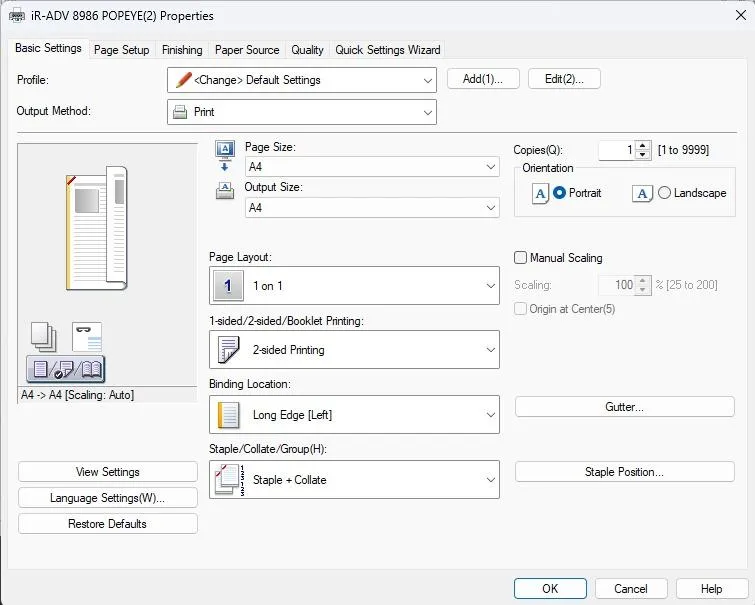Expand the Page Size dropdown
This screenshot has height=605, width=755.
pos(372,167)
